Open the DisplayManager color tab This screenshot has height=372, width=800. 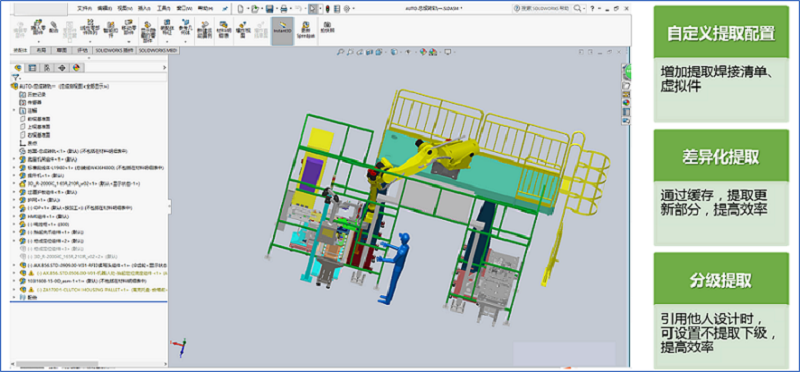tap(77, 67)
